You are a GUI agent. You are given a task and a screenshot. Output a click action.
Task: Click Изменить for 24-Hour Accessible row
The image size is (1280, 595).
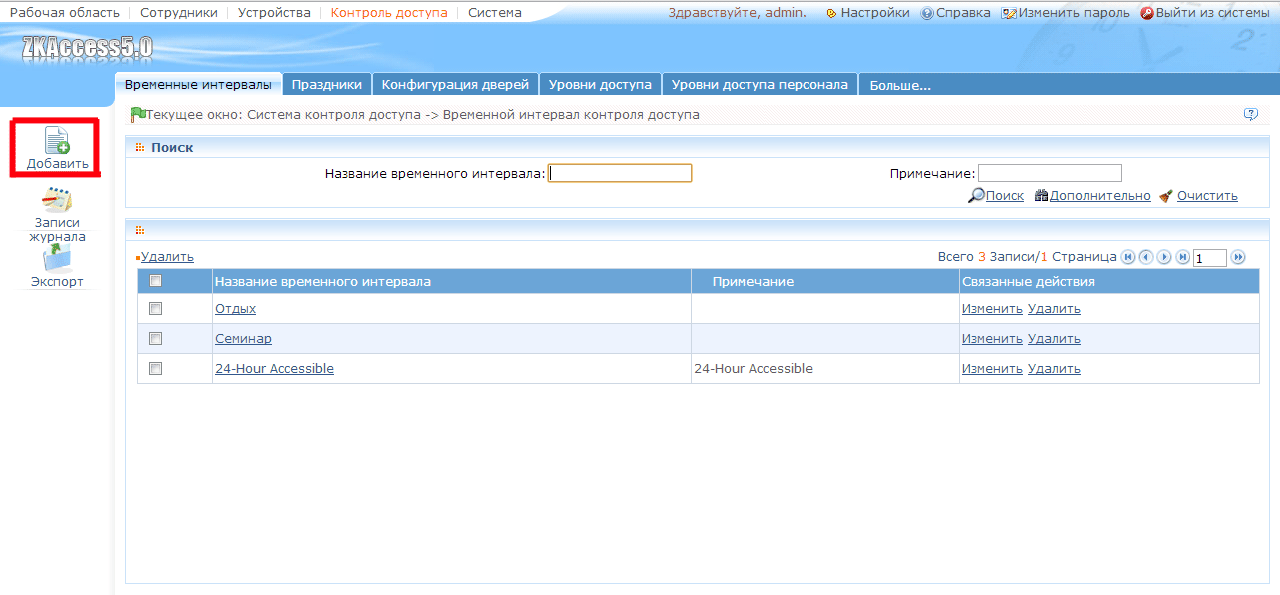click(x=992, y=369)
